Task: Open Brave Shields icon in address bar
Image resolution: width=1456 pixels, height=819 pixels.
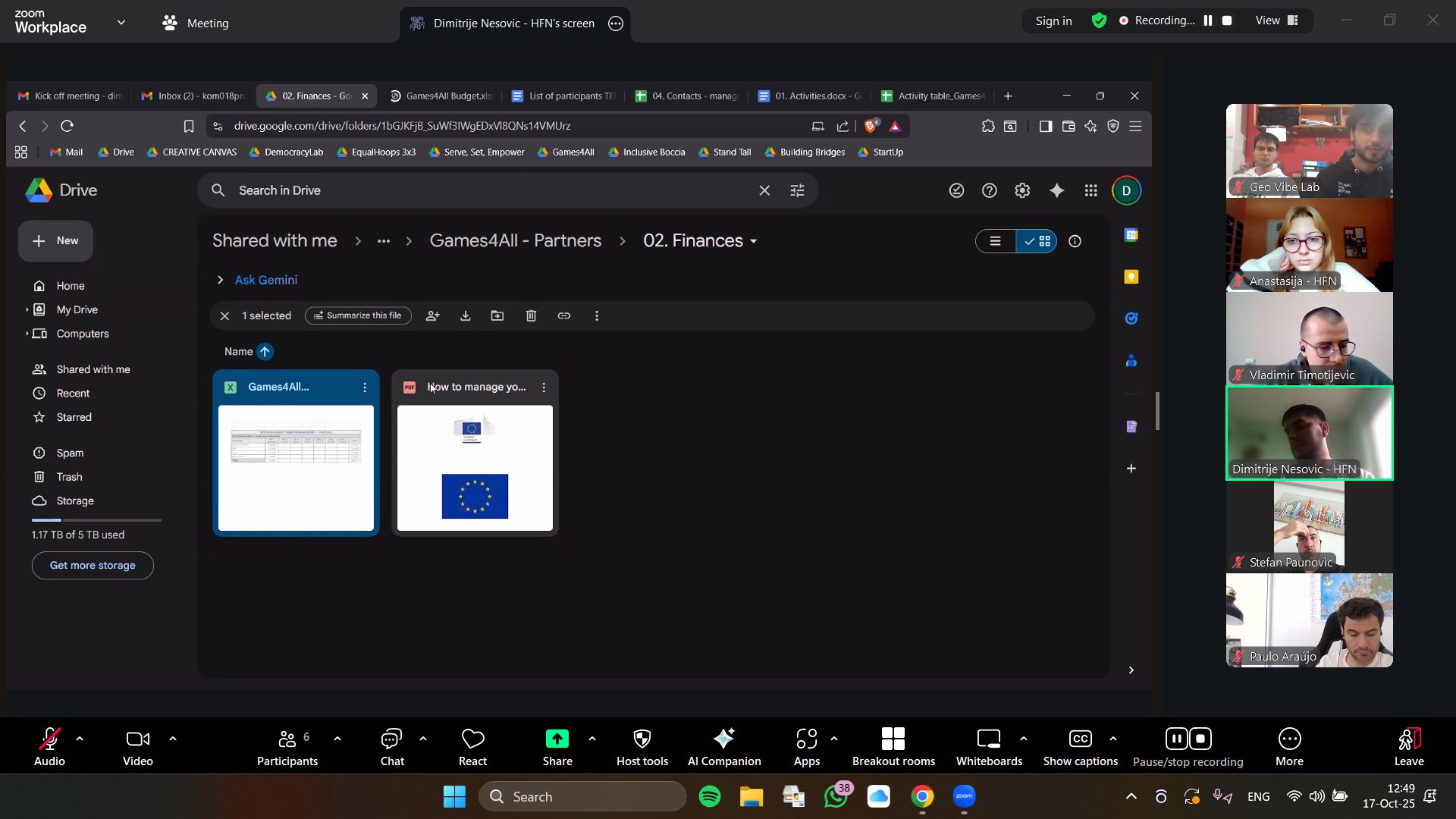Action: pos(871,126)
